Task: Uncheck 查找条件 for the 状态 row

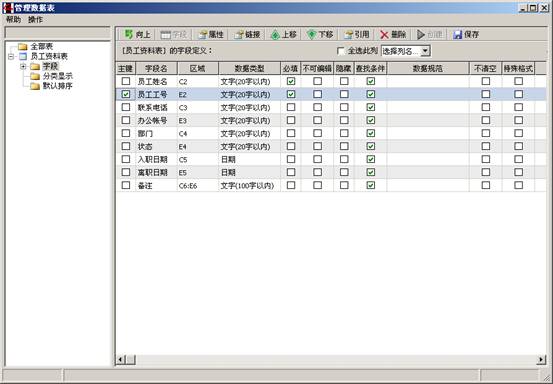Action: [370, 146]
